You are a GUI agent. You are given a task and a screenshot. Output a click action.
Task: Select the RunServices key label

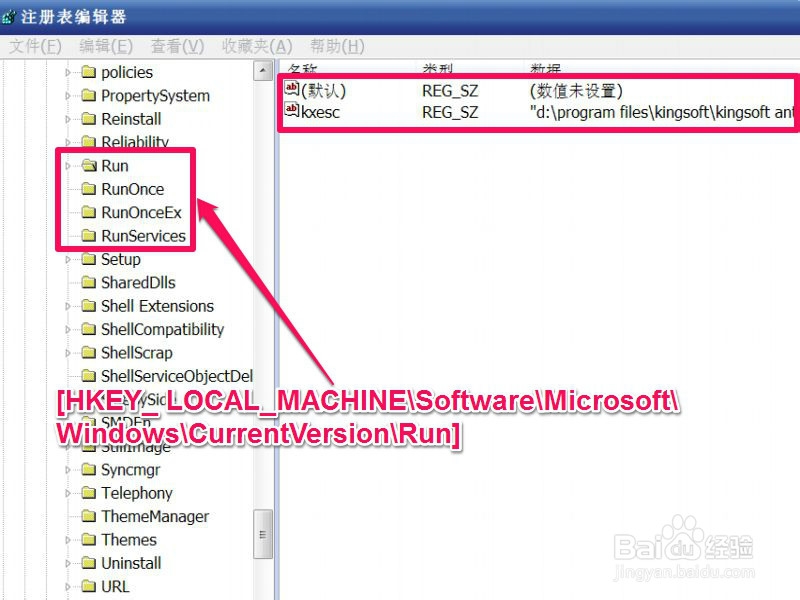click(143, 236)
